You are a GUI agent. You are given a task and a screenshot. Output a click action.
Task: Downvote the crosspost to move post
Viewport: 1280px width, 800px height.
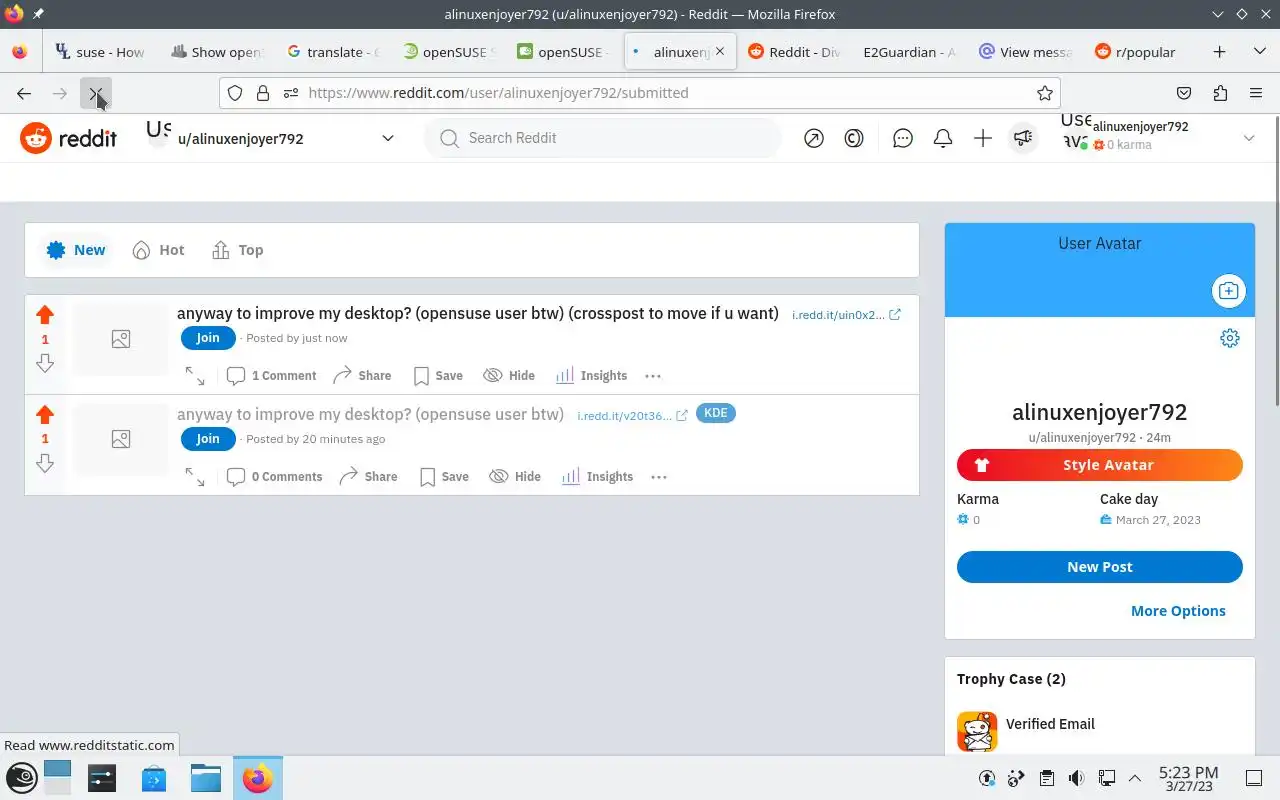[x=45, y=363]
